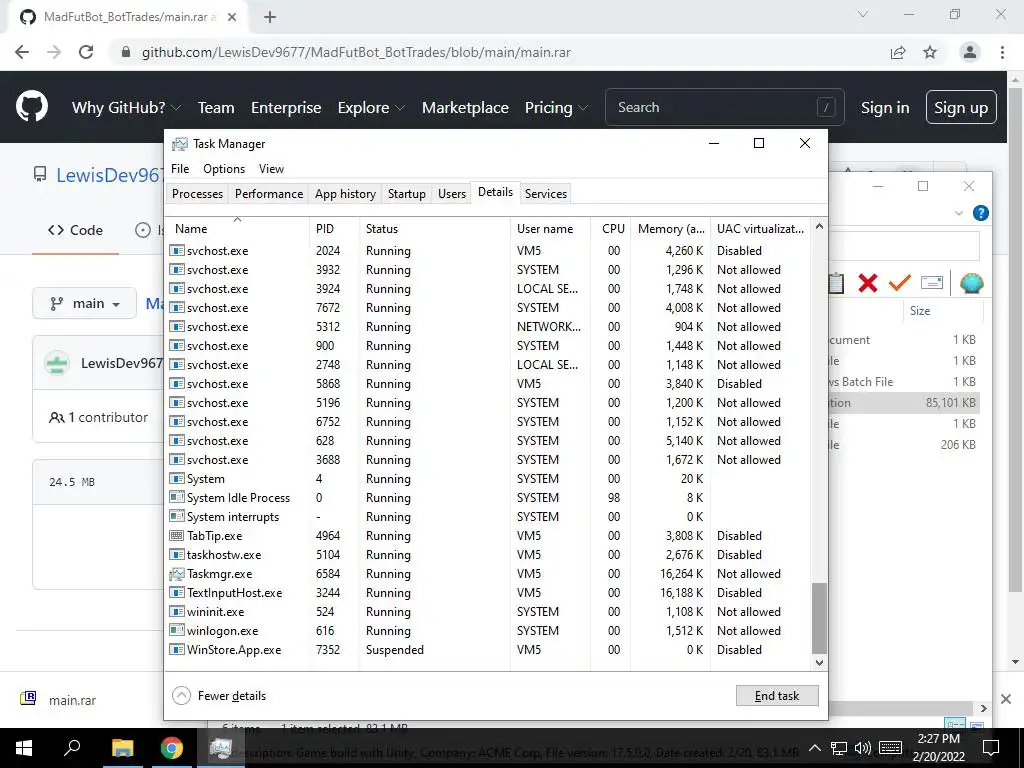This screenshot has height=768, width=1024.
Task: Open File Explorer from the taskbar
Action: (122, 748)
